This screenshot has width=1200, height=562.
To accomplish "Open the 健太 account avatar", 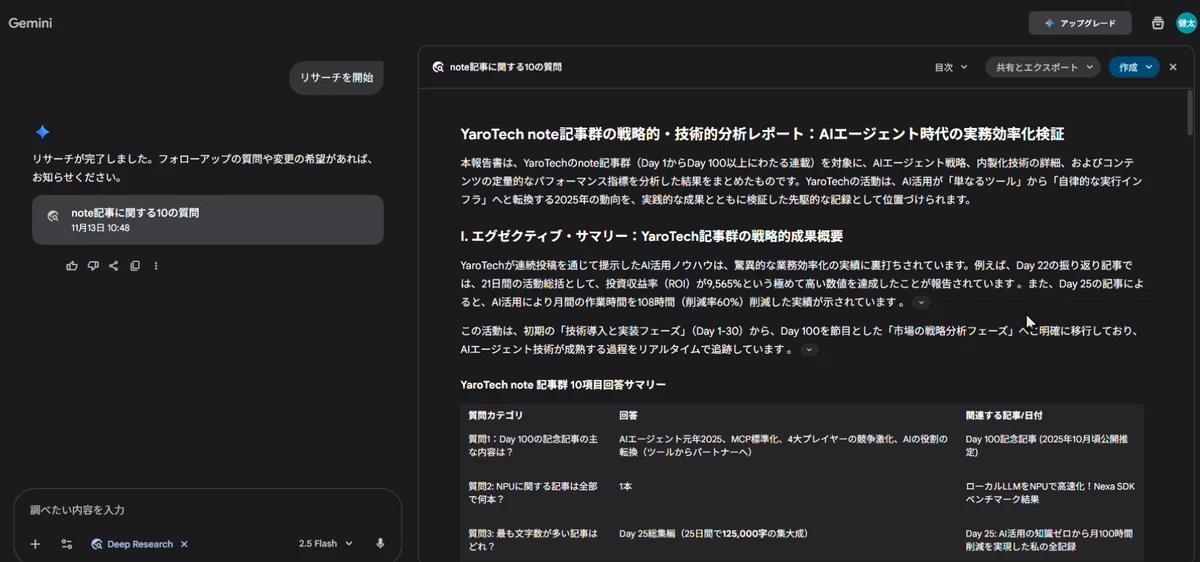I will pos(1186,22).
